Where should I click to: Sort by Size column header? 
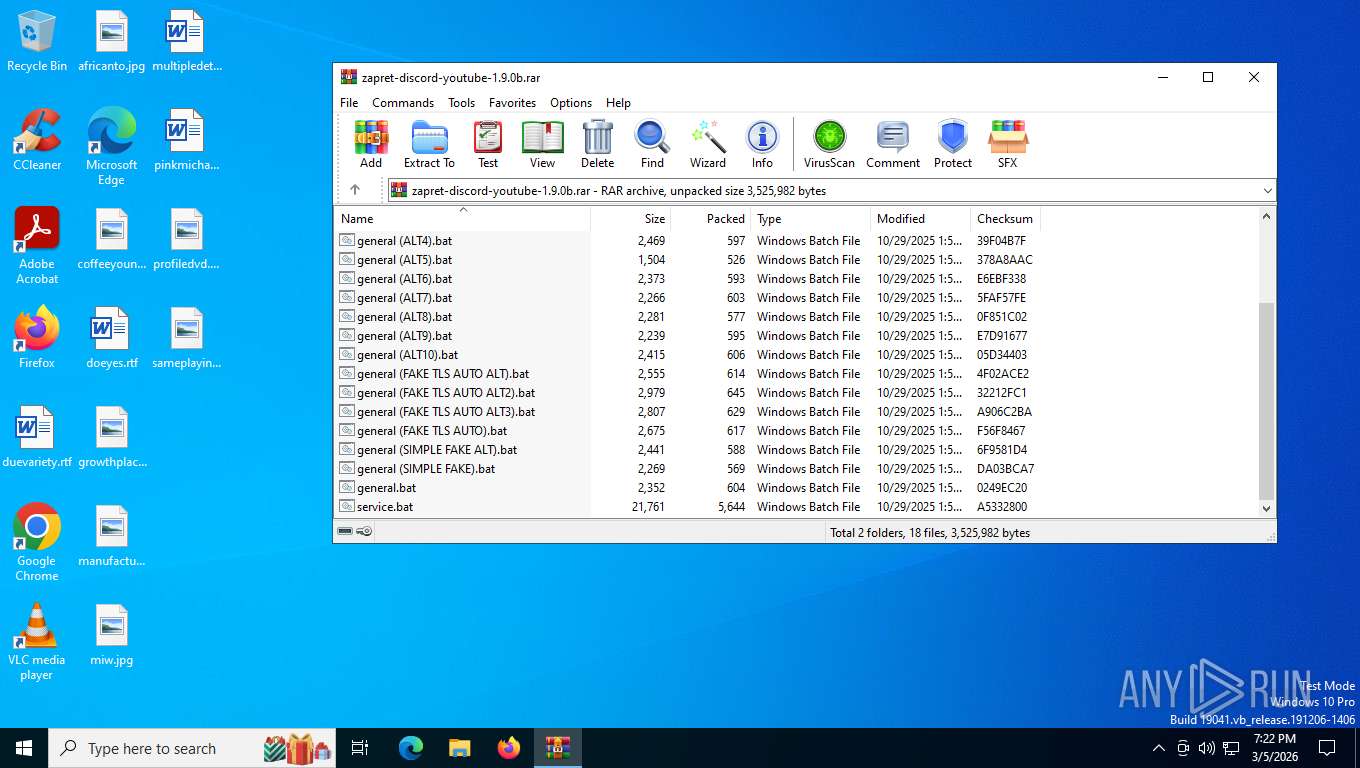click(x=630, y=218)
